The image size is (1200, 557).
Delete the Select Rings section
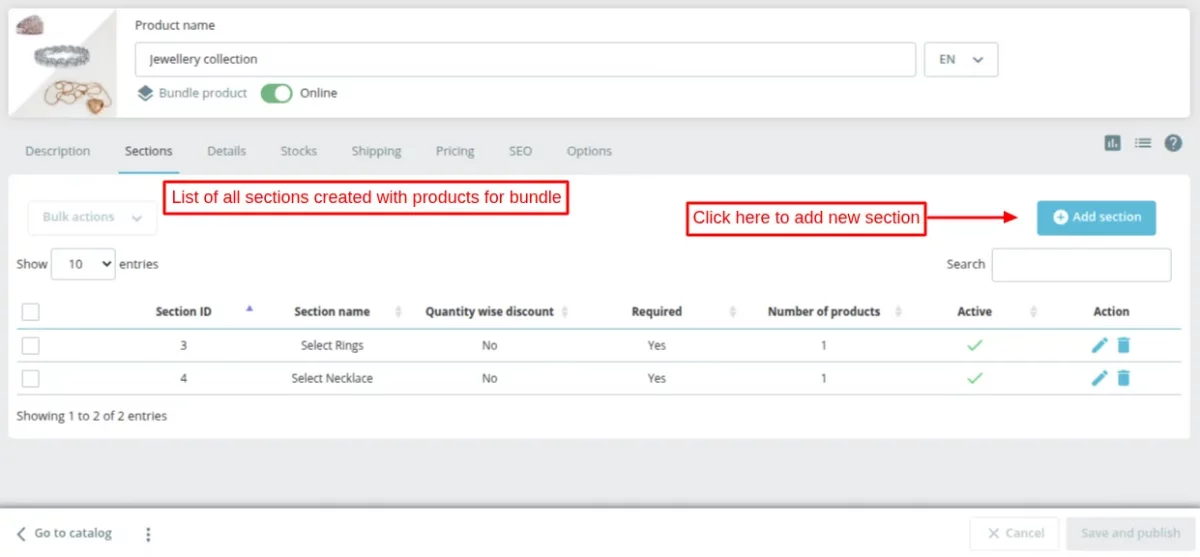coord(1123,345)
